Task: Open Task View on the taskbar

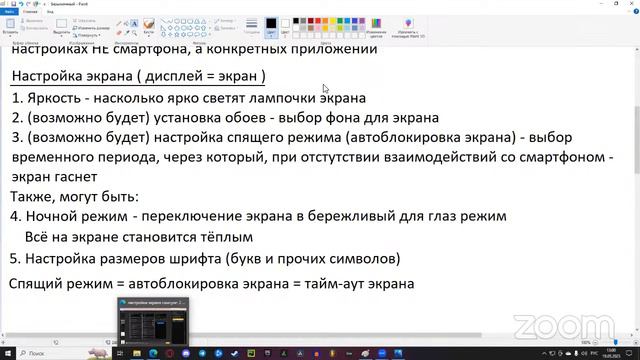Action: [x=120, y=353]
